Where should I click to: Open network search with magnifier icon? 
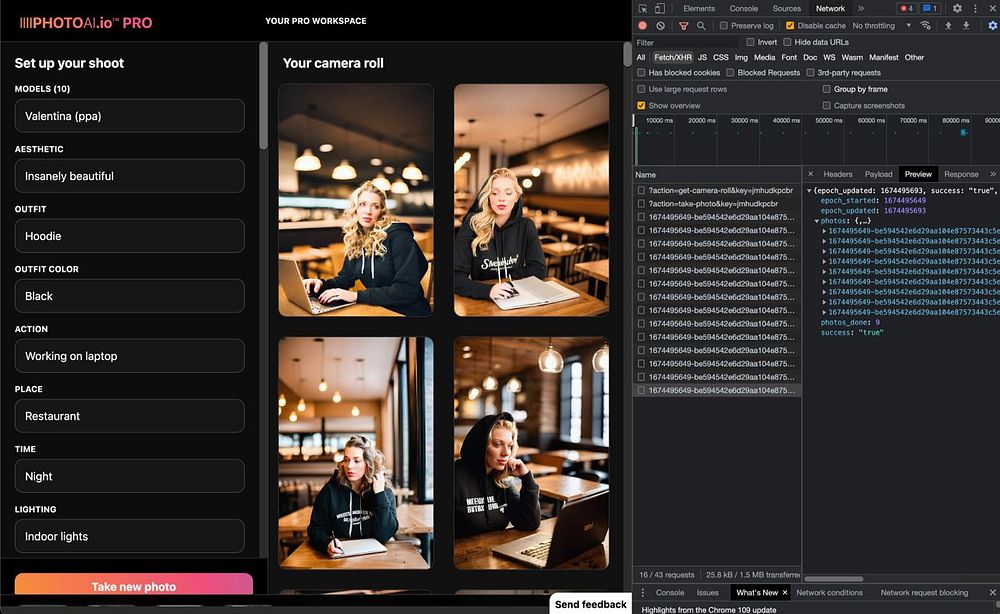click(x=701, y=26)
